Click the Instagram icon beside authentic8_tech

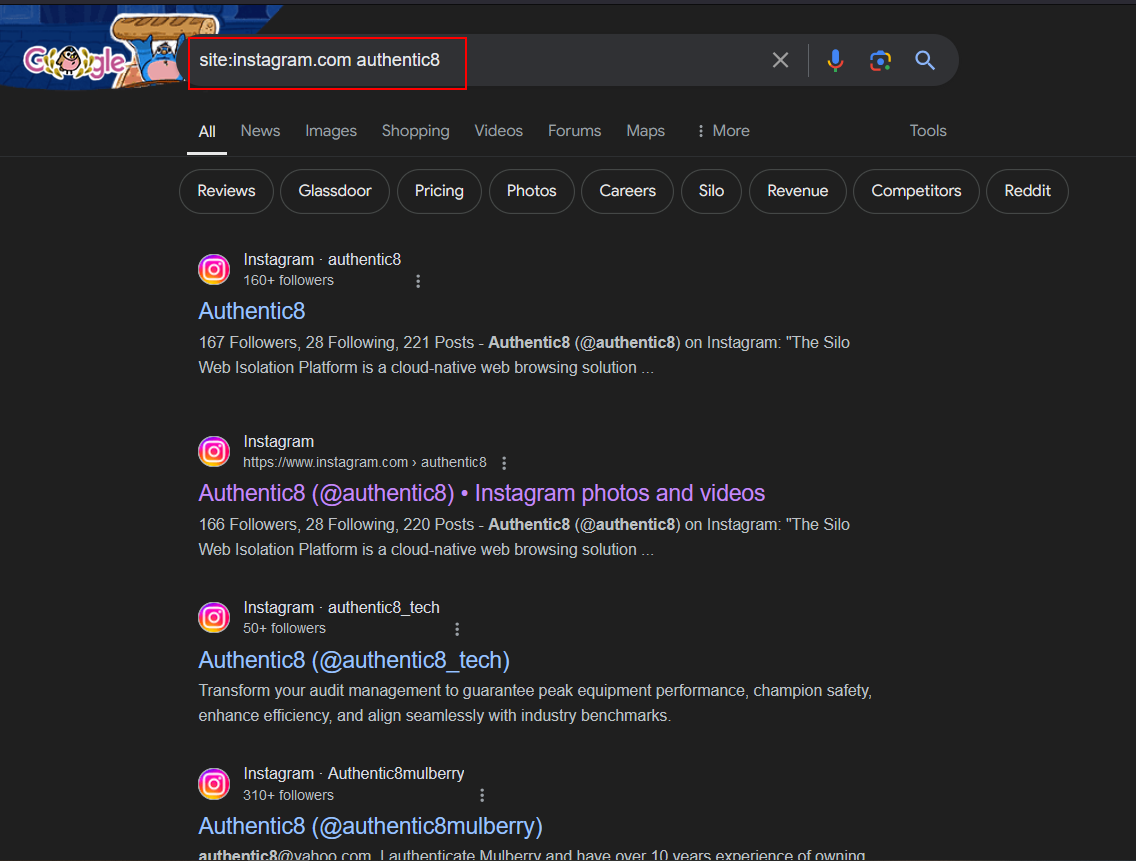click(214, 617)
